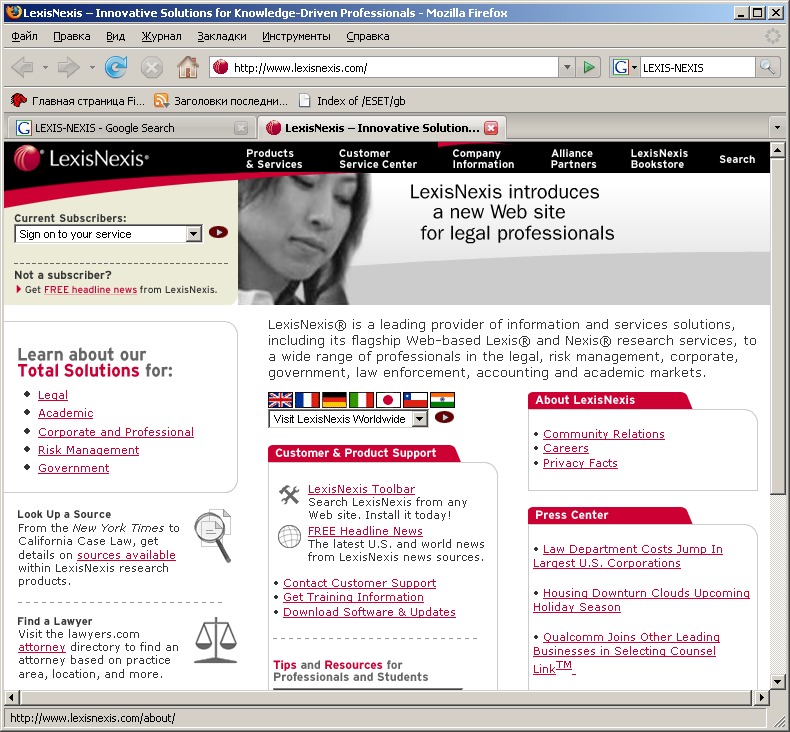The image size is (790, 732).
Task: Close the LexisNexis tab with red X
Action: coord(491,128)
